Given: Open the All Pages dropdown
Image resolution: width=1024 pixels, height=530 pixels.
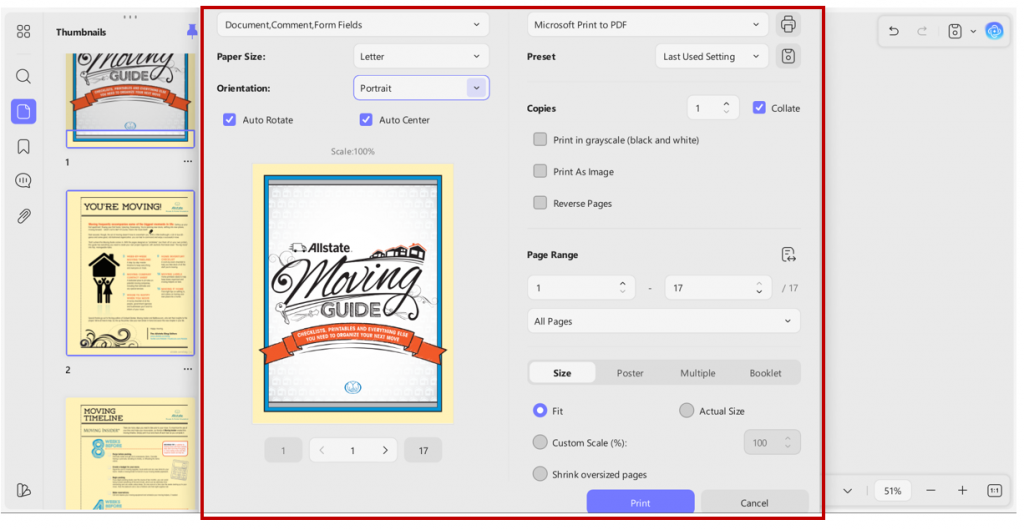Looking at the screenshot, I should 664,321.
